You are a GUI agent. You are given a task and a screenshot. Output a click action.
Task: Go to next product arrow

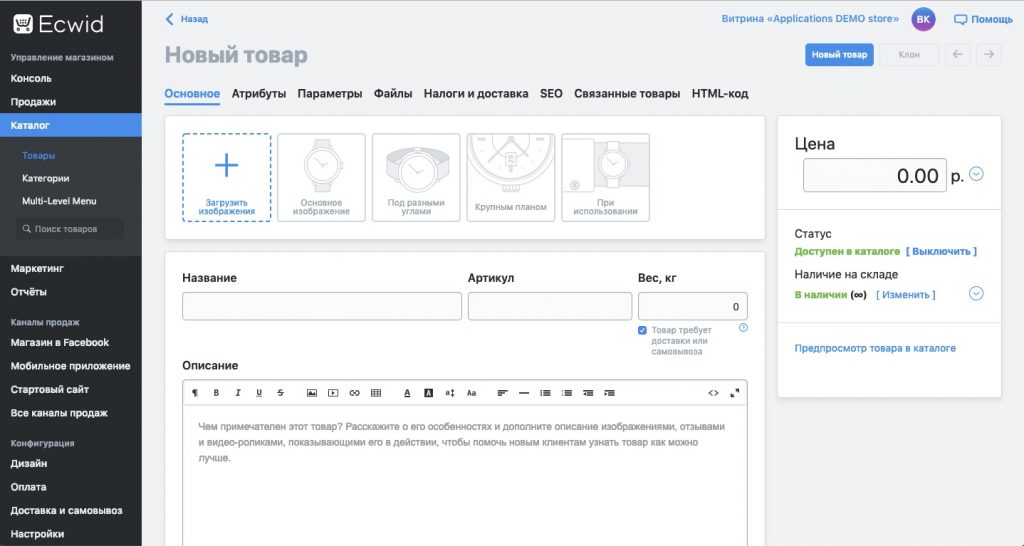(x=989, y=54)
